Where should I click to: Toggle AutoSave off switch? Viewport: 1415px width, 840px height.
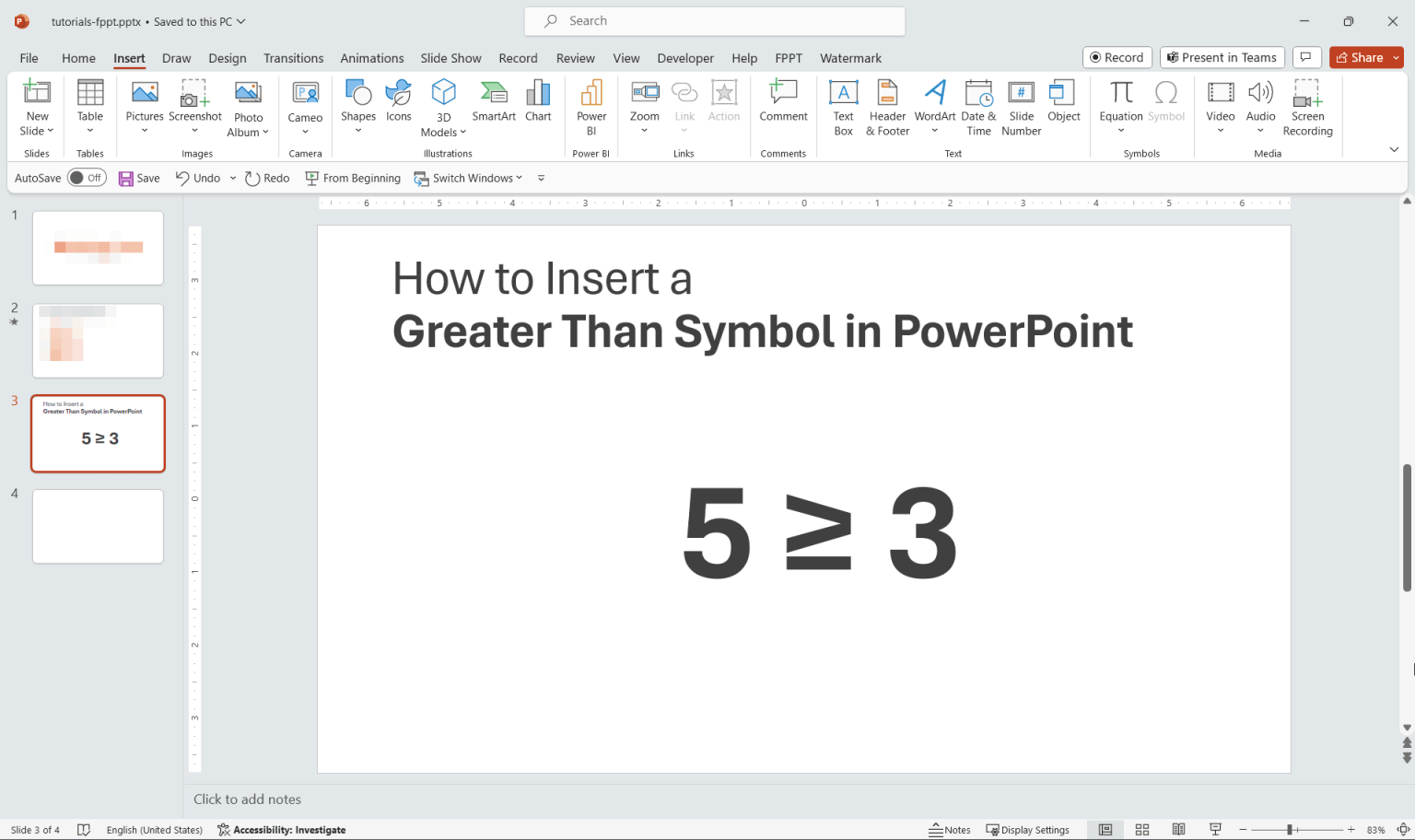(x=87, y=177)
